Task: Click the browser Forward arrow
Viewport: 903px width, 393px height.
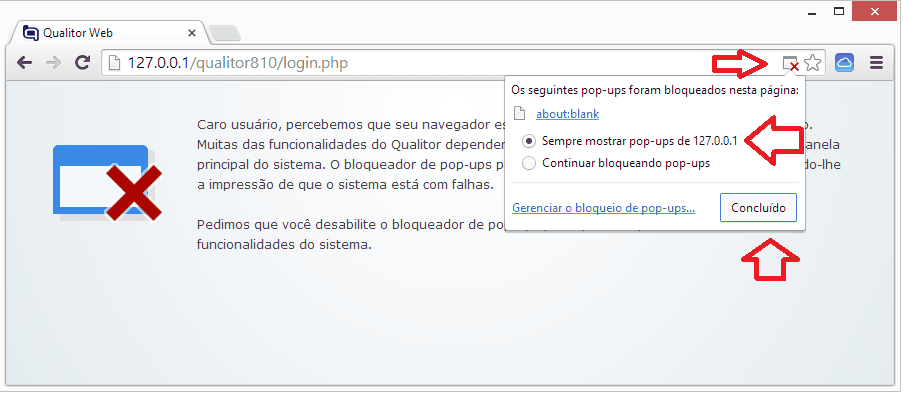Action: [53, 63]
